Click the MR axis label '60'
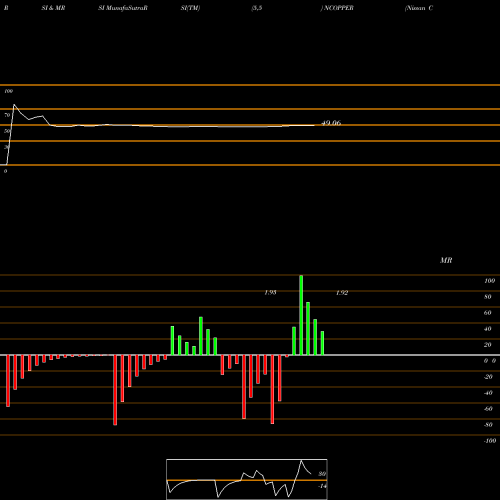The height and width of the screenshot is (500, 500). (x=488, y=313)
